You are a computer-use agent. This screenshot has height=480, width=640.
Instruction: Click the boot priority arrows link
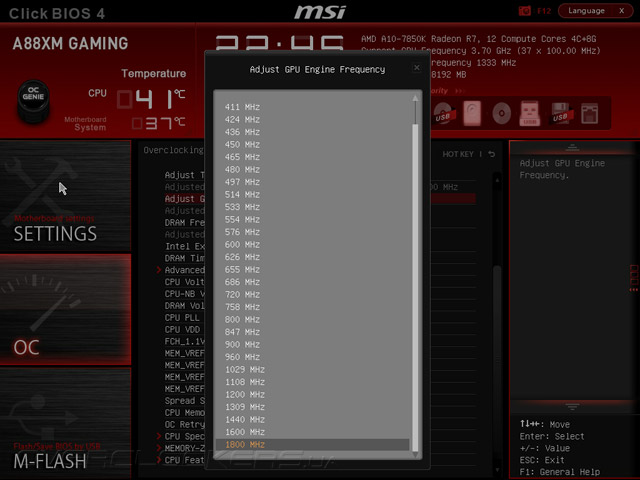[x=460, y=91]
